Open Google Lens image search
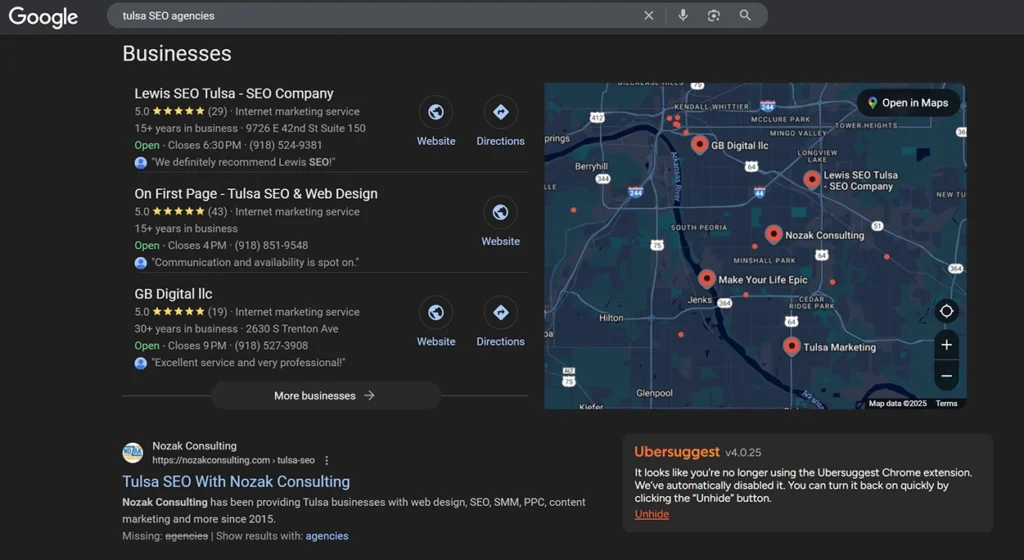 point(714,15)
